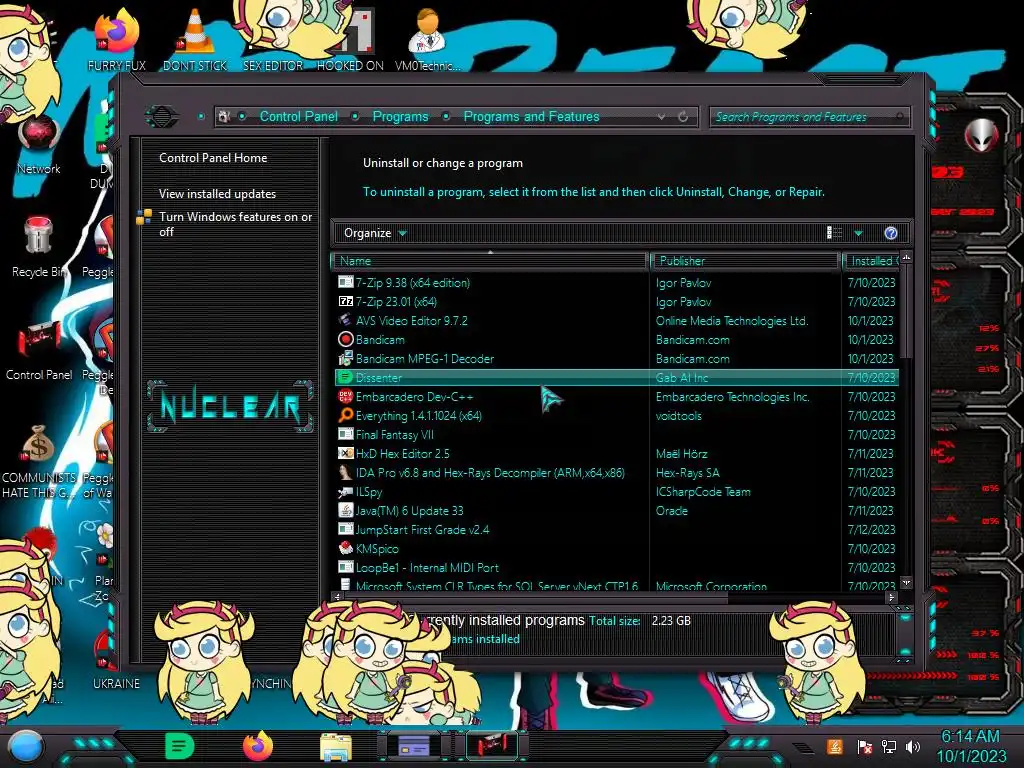Expand the address bar history dropdown
Image resolution: width=1024 pixels, height=768 pixels.
pos(661,117)
